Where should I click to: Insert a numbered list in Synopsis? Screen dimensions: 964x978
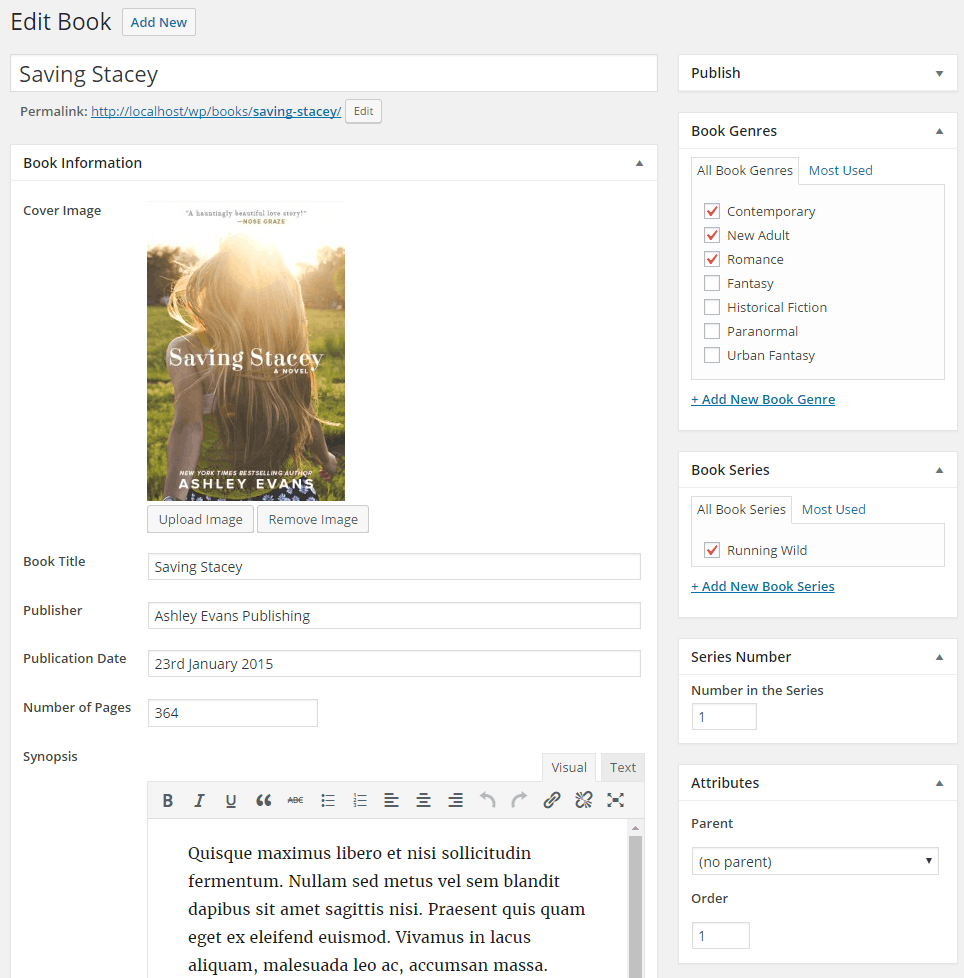coord(360,800)
